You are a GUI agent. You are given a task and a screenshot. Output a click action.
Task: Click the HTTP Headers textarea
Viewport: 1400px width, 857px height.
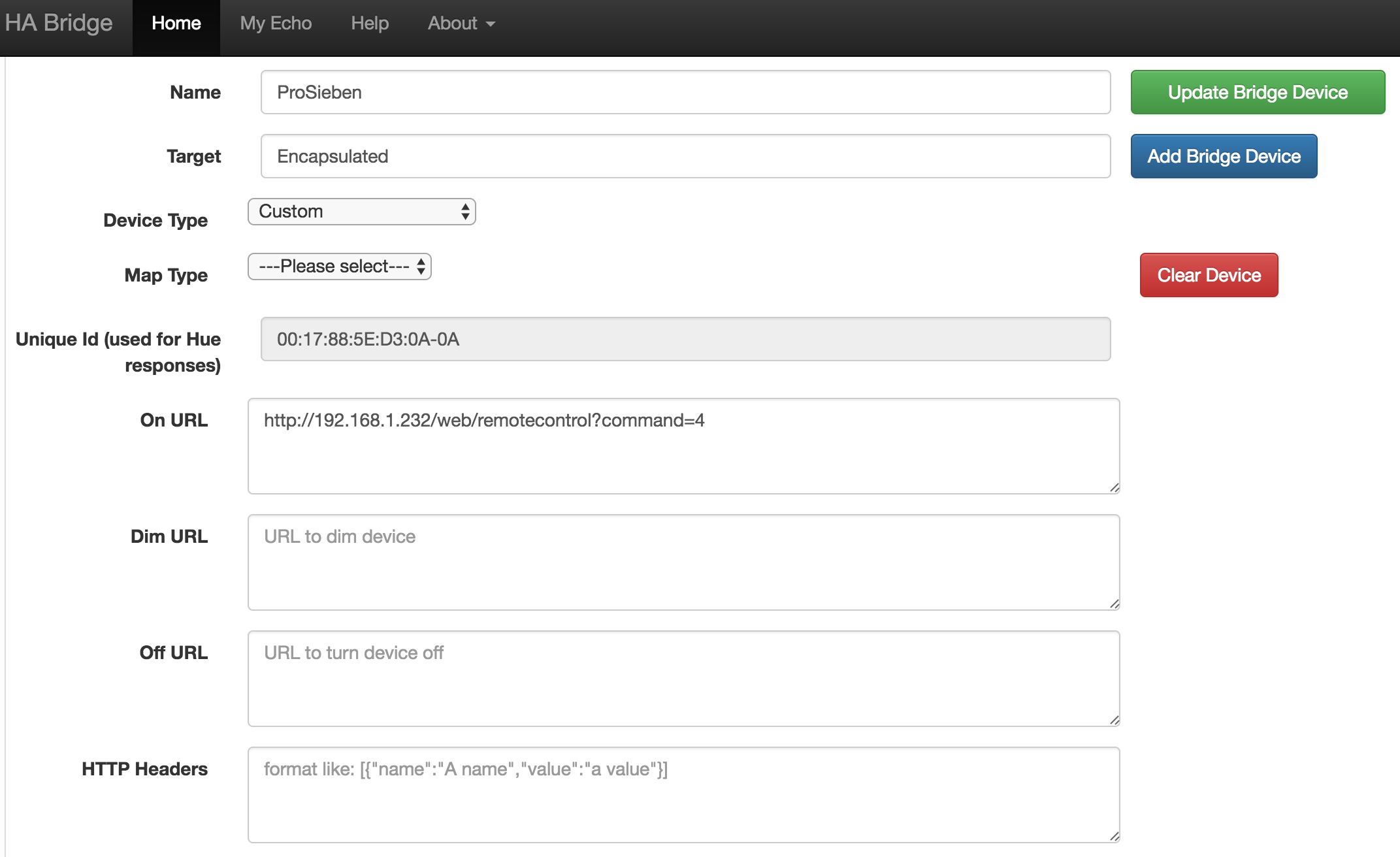pos(683,795)
